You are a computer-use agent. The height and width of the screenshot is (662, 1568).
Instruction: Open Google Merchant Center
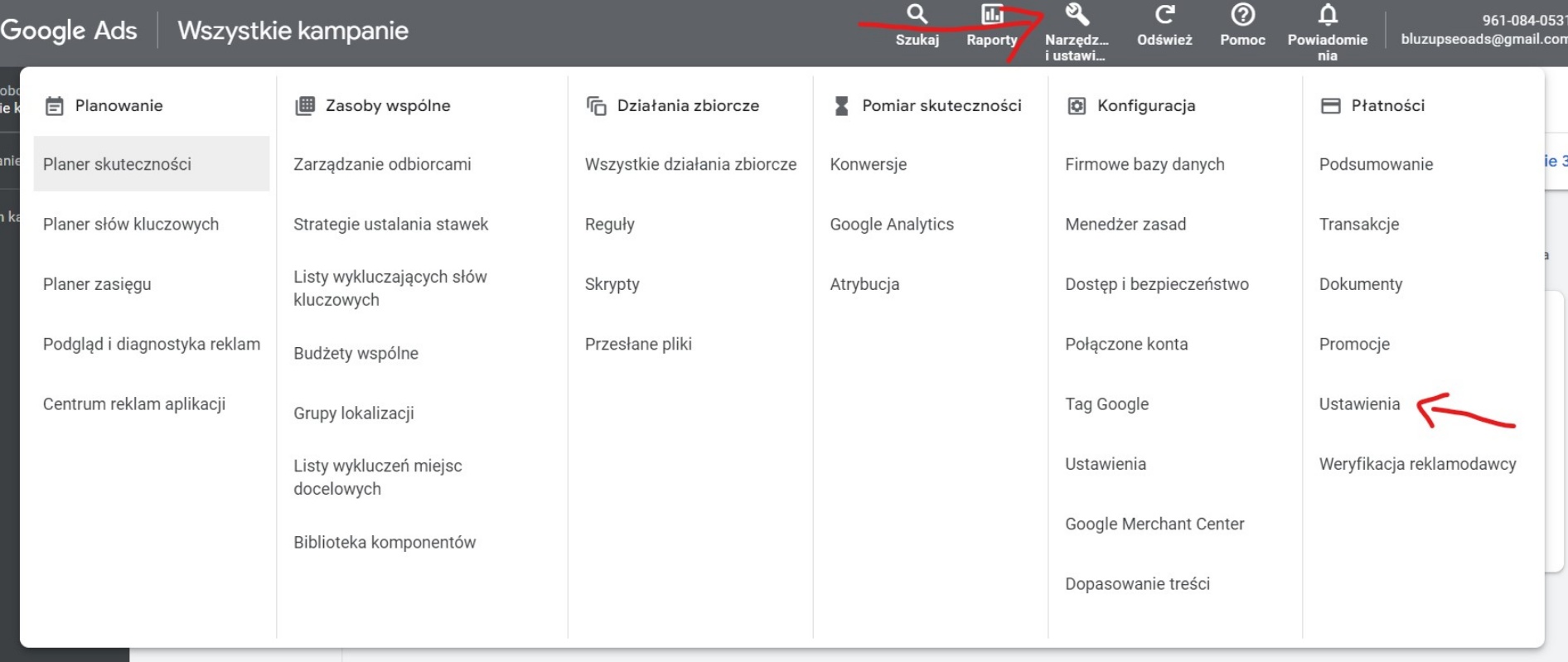pos(1154,524)
